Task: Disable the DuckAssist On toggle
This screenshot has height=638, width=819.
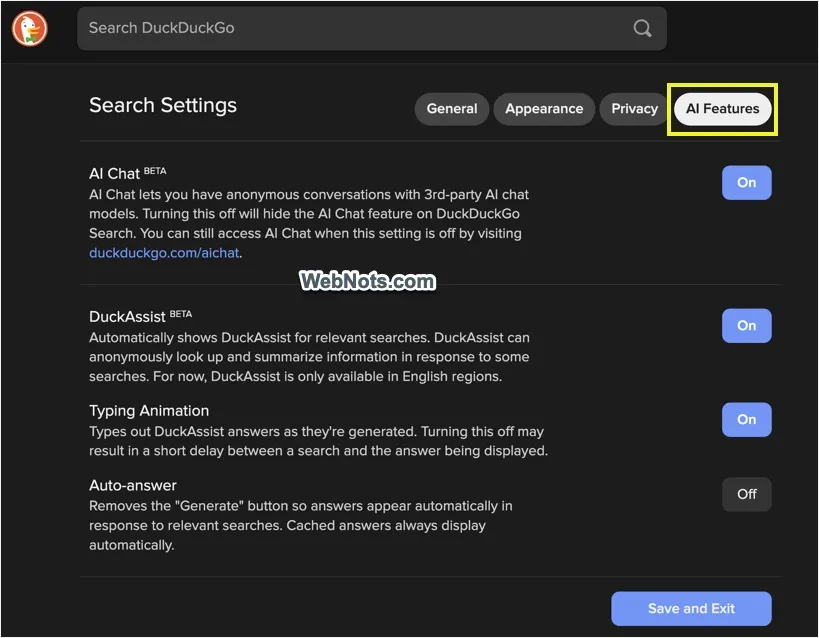Action: 746,326
